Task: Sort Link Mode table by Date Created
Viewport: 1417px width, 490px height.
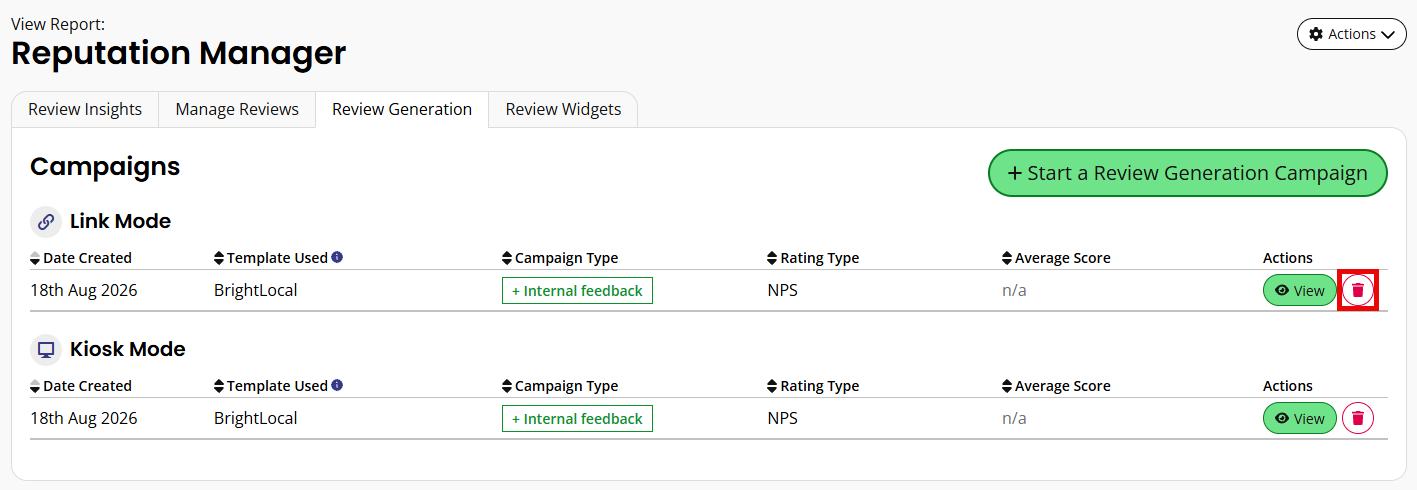Action: pyautogui.click(x=81, y=258)
